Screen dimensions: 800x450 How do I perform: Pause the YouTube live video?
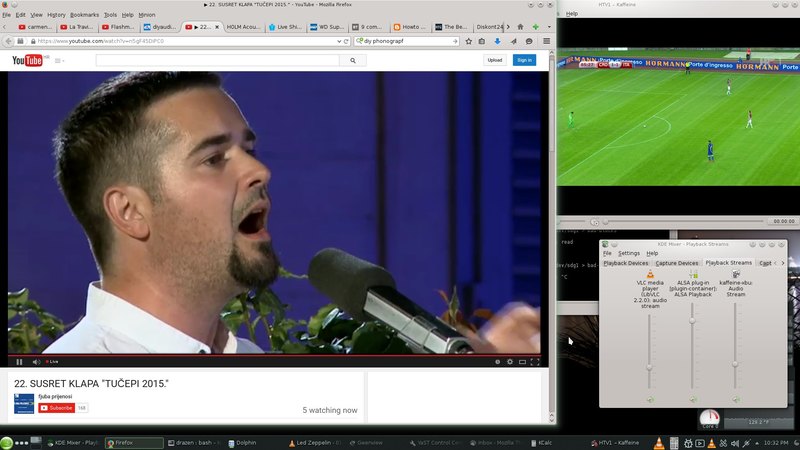pos(19,362)
